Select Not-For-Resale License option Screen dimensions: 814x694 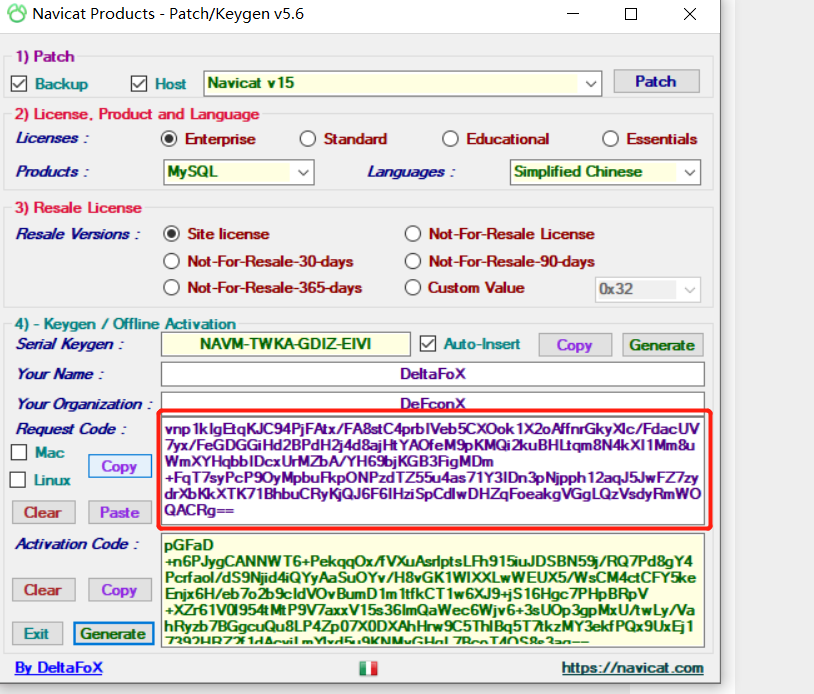[x=413, y=234]
